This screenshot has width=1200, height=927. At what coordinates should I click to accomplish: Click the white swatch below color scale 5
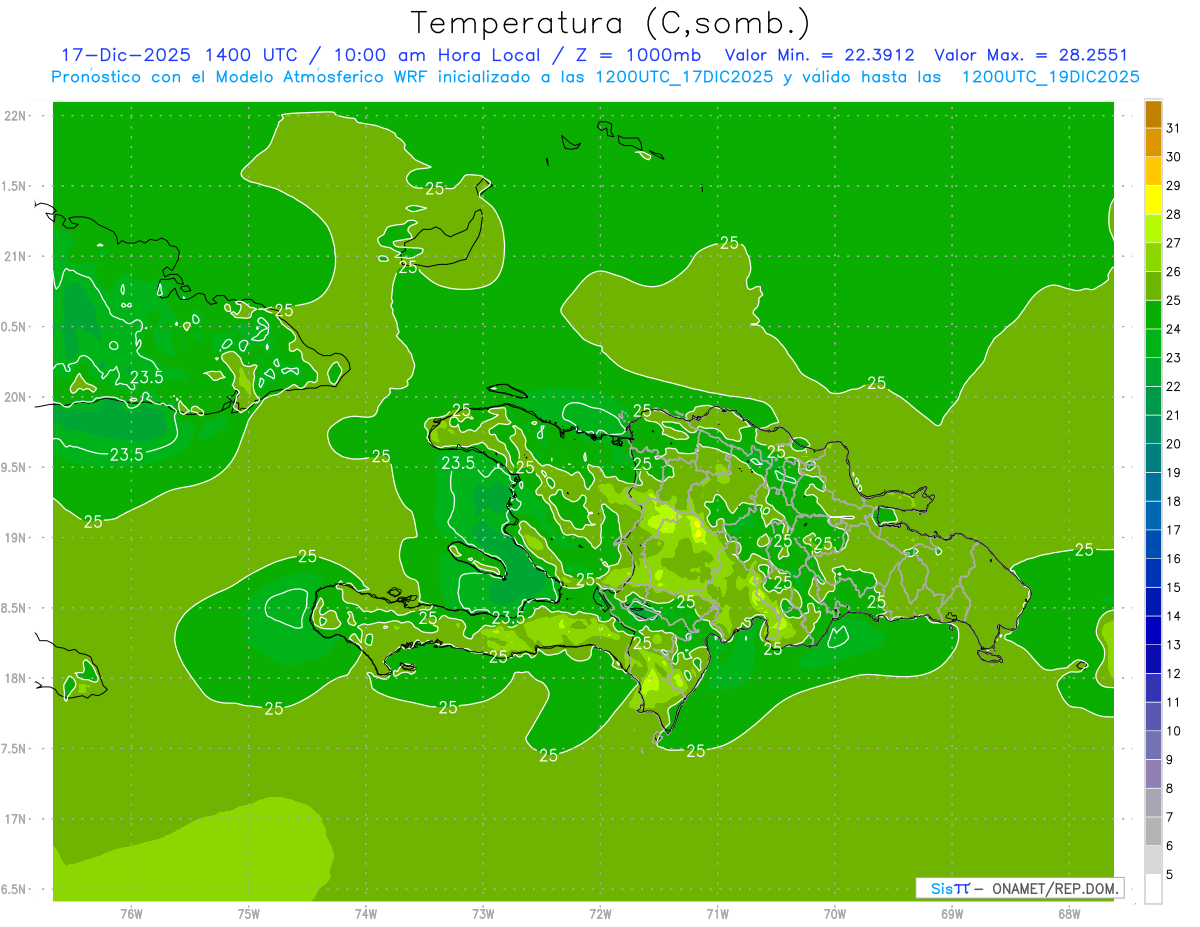pos(1153,889)
